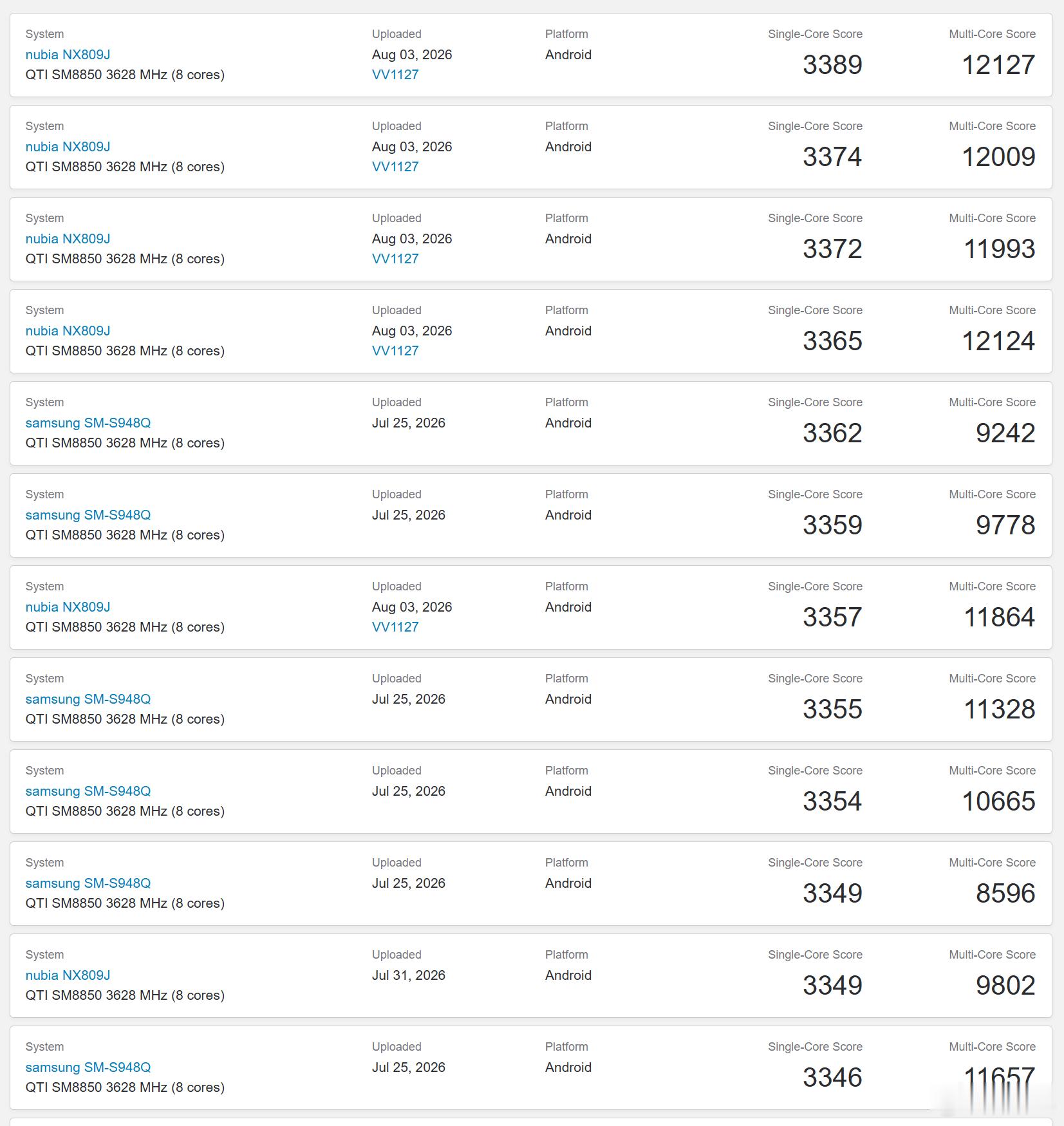Open samsung SM-S948Q result scoring 3355
This screenshot has height=1126, width=1064.
pyautogui.click(x=88, y=699)
